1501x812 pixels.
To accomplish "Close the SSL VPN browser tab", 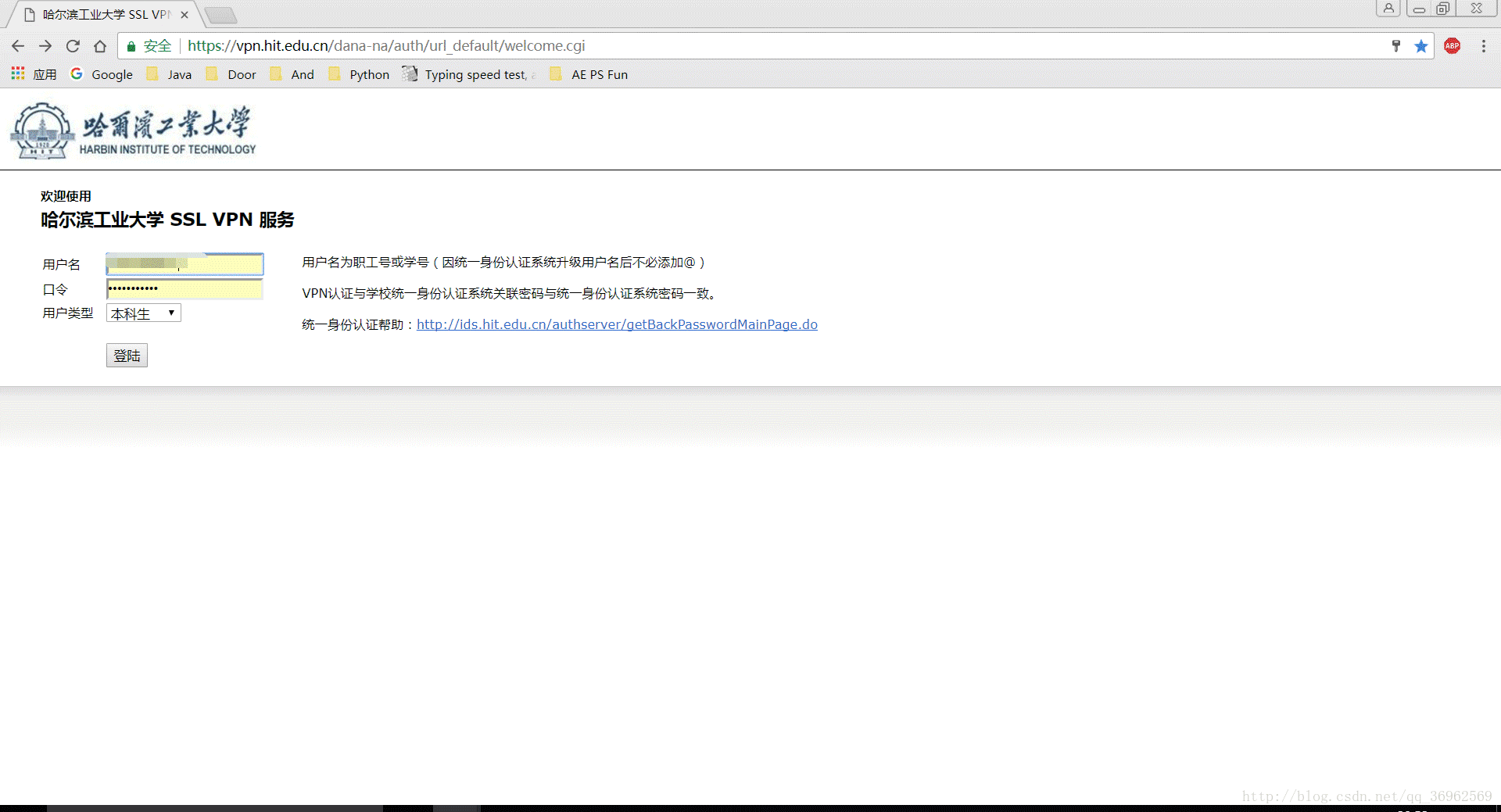I will [184, 15].
